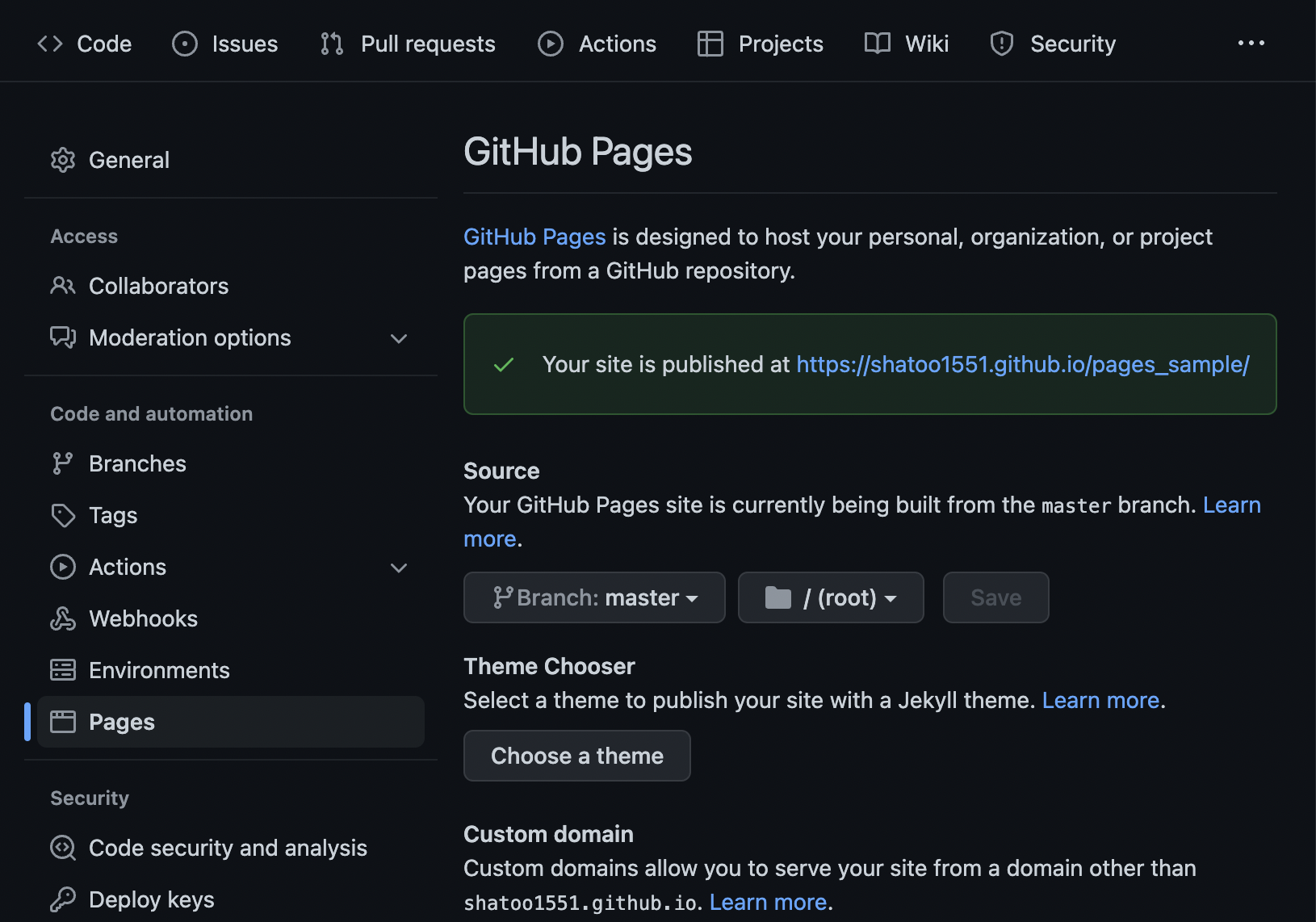Go to the Actions tab

pyautogui.click(x=597, y=44)
